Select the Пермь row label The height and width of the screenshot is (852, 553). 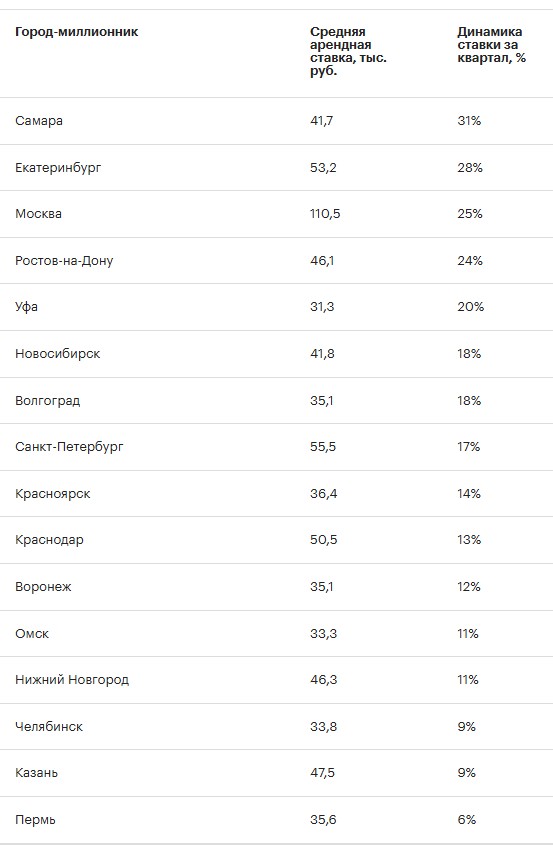(35, 820)
